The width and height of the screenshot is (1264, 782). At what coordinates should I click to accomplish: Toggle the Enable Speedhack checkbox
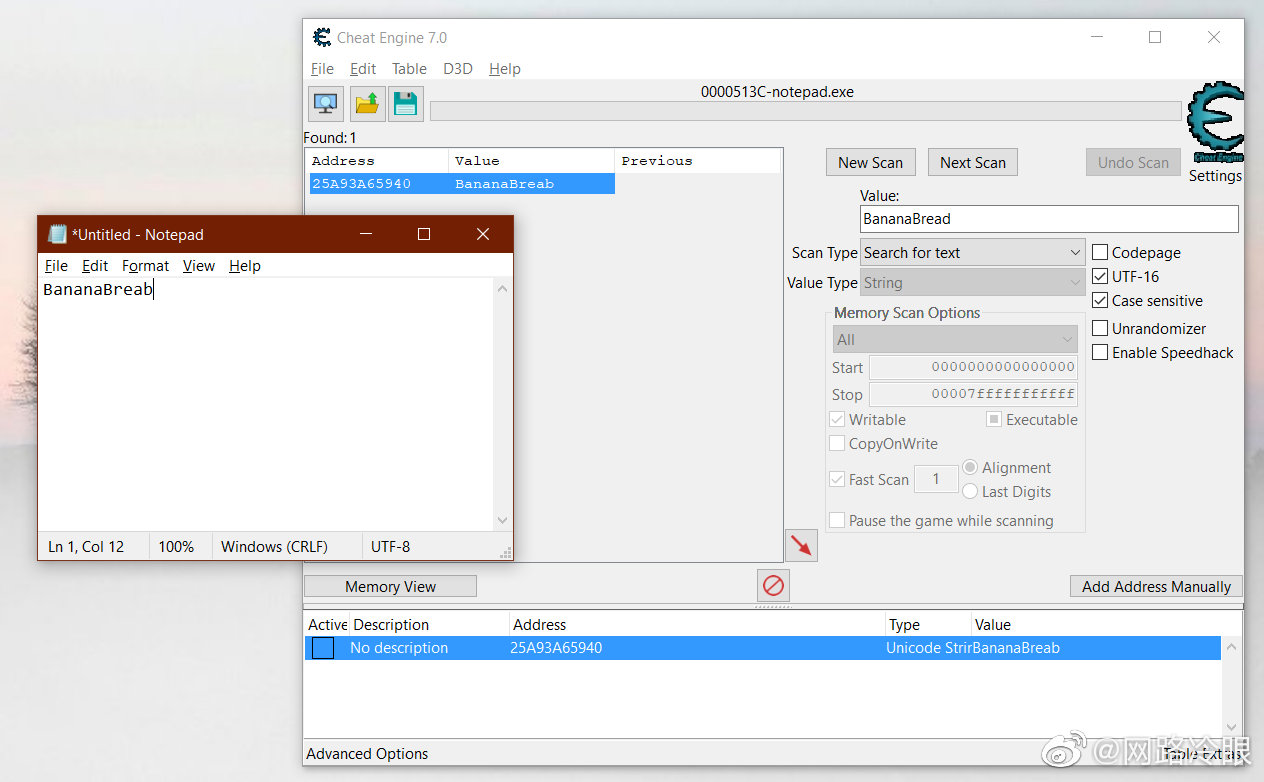point(1100,353)
